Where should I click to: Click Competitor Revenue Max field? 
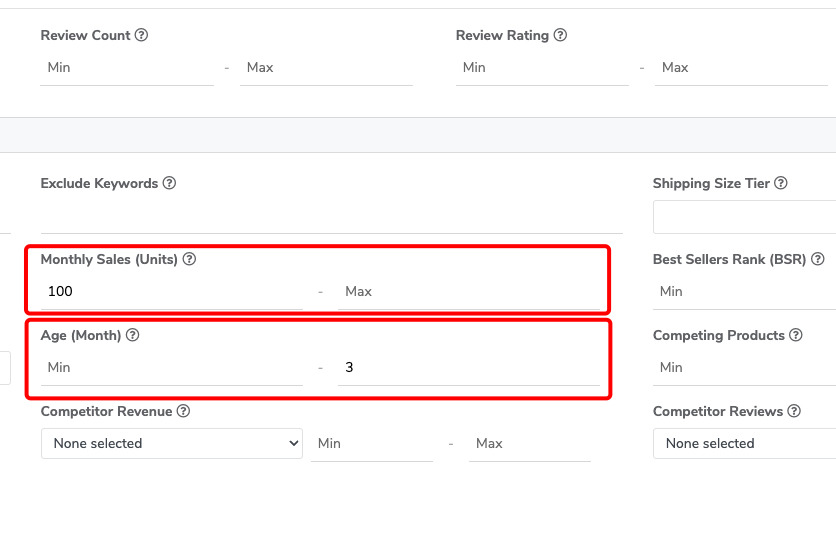530,444
